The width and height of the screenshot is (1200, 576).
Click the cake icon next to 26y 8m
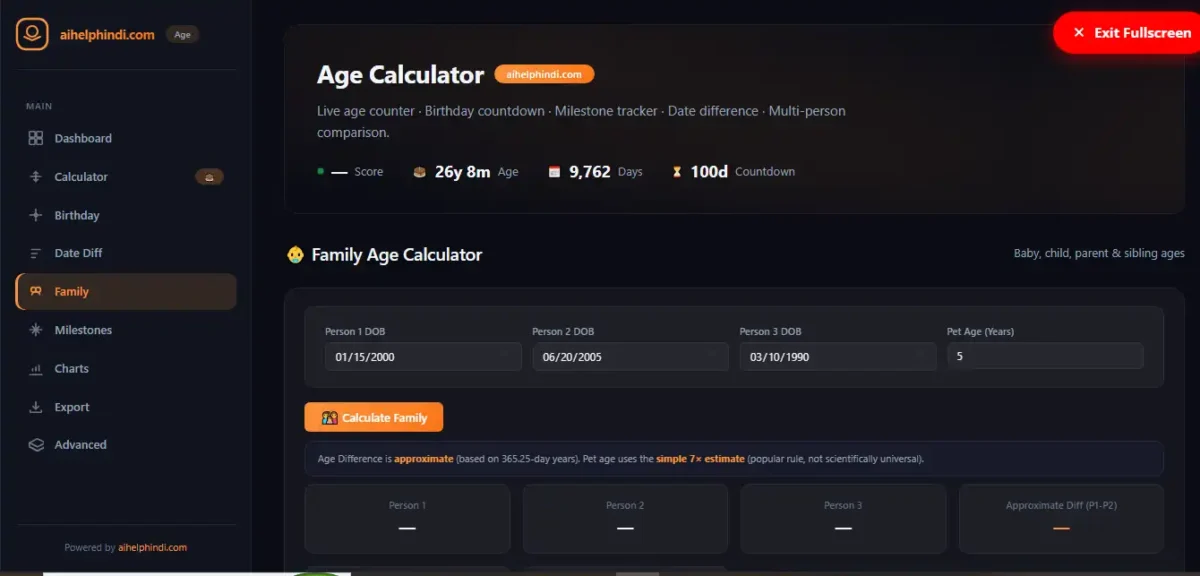420,172
